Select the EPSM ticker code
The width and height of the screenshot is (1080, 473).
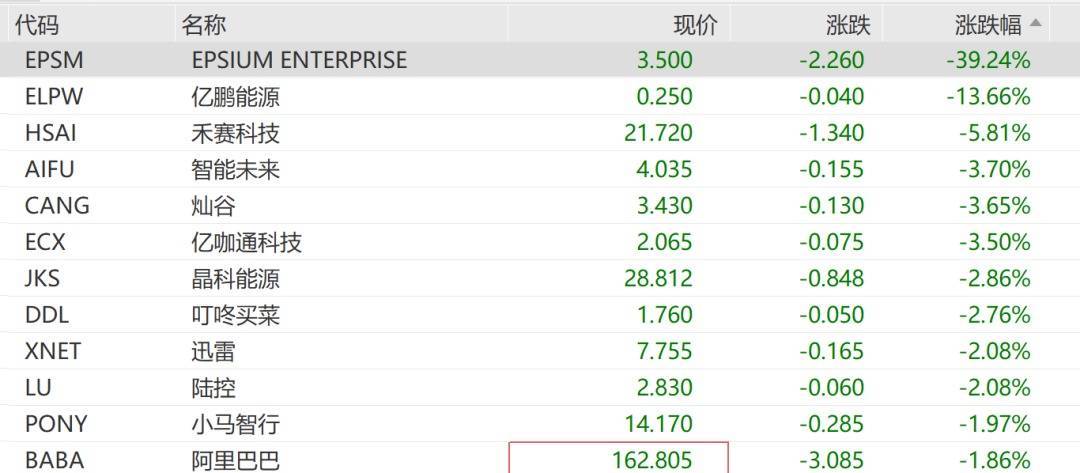click(54, 60)
